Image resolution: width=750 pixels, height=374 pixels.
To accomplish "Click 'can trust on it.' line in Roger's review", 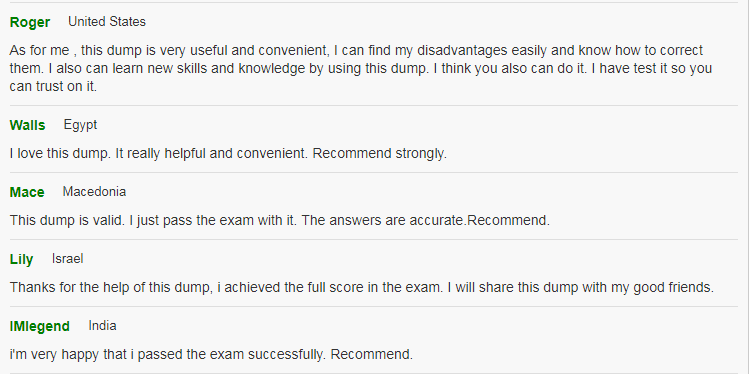I will [53, 87].
